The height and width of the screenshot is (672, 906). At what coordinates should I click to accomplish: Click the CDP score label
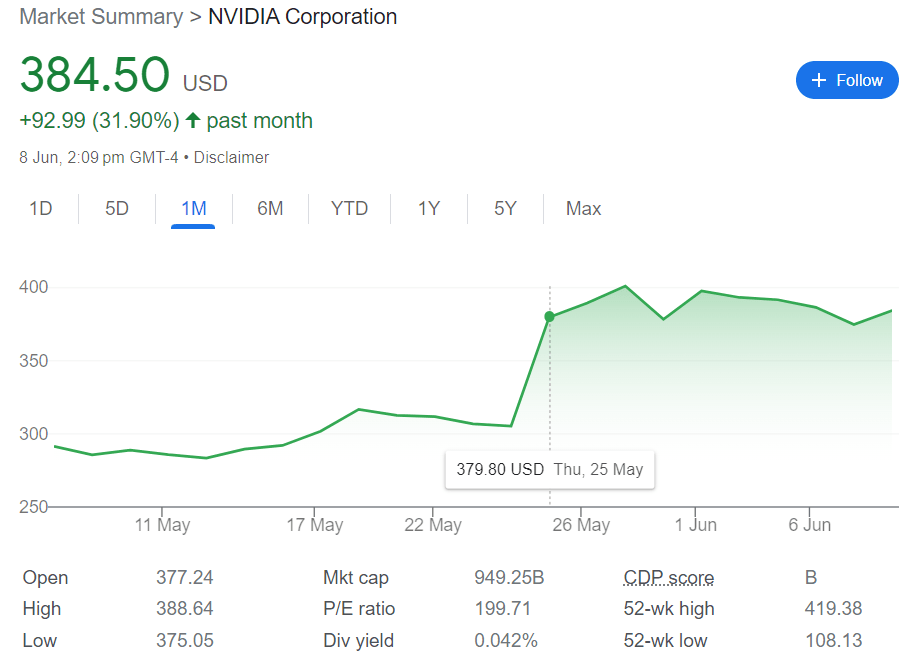pos(668,577)
